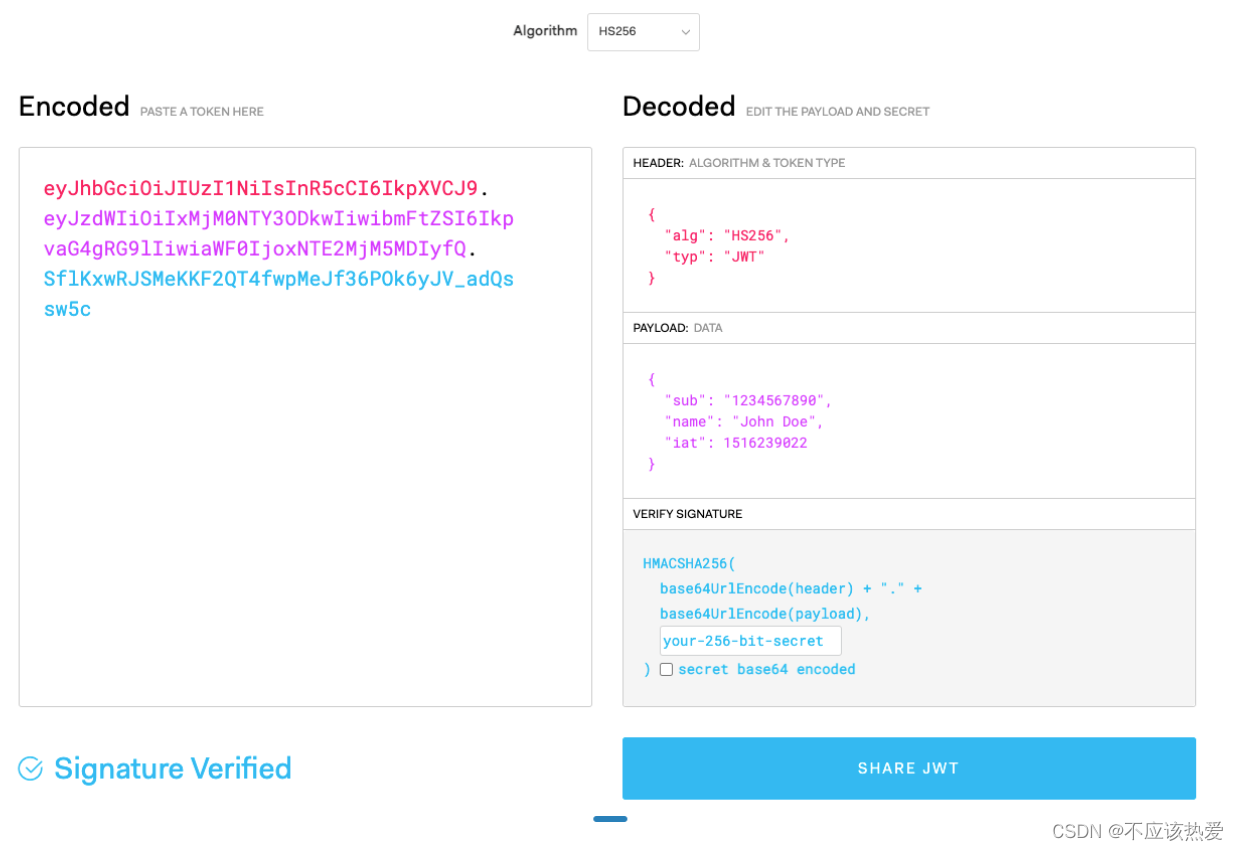Click the 'Algorithm' label
Image resolution: width=1238 pixels, height=851 pixels.
click(545, 31)
